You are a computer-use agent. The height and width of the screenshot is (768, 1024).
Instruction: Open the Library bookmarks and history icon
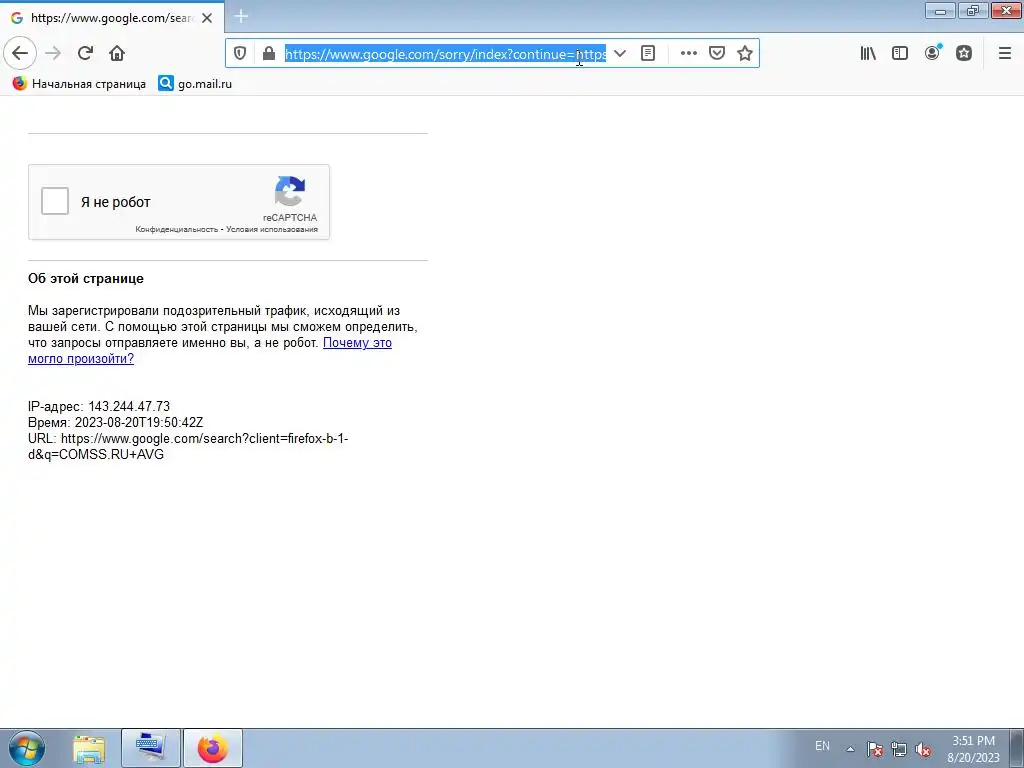pyautogui.click(x=868, y=54)
